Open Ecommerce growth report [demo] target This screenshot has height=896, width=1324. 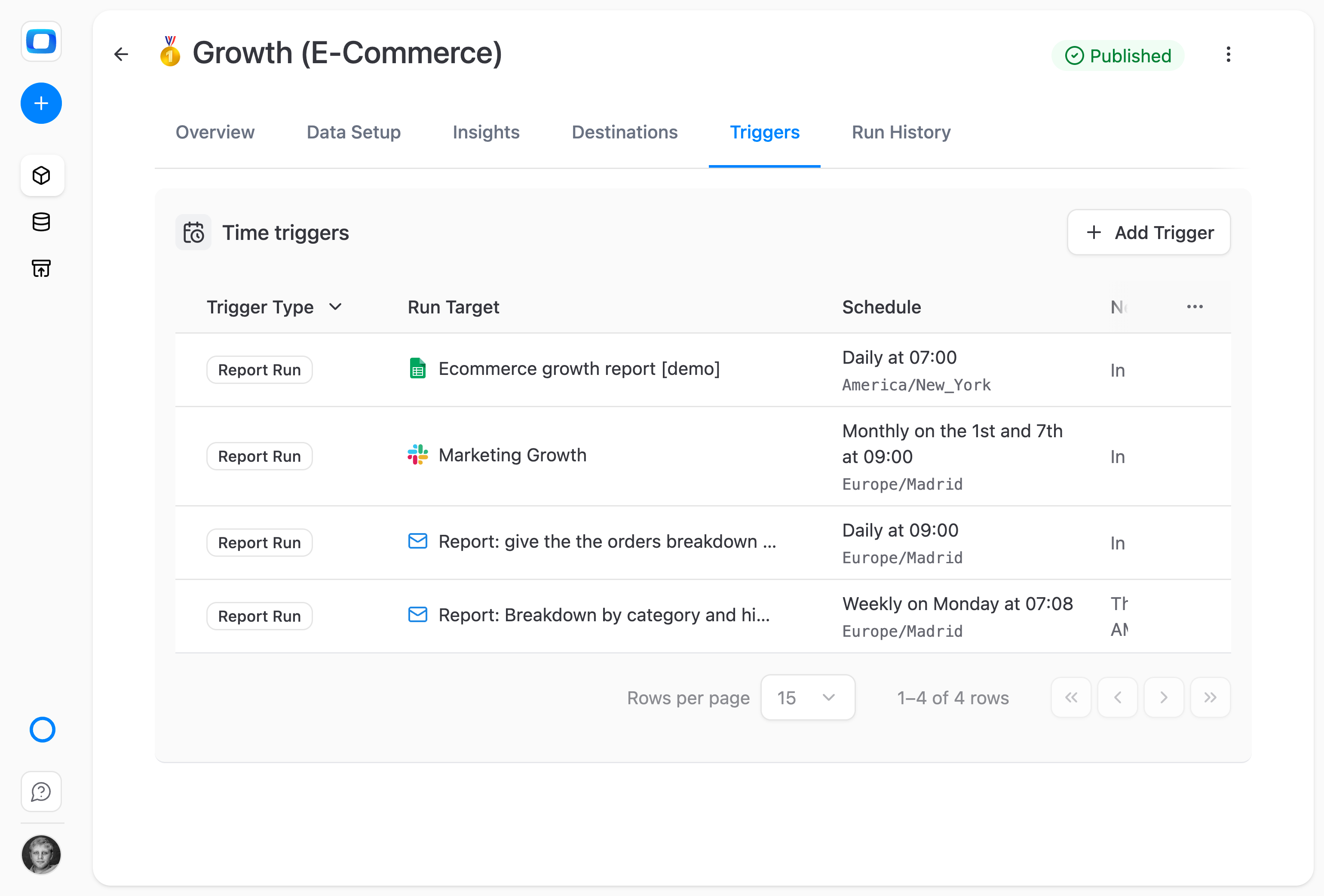(x=579, y=369)
